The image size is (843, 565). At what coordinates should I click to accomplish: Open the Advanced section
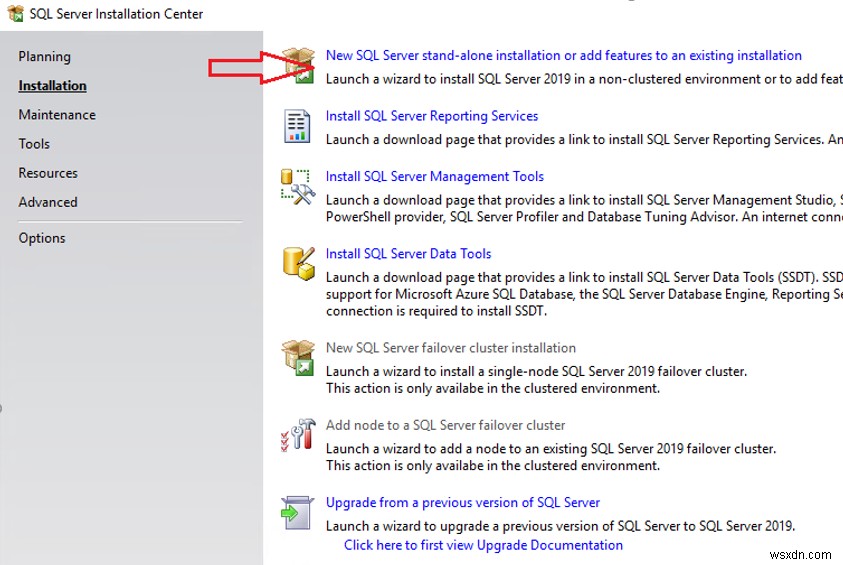[48, 202]
